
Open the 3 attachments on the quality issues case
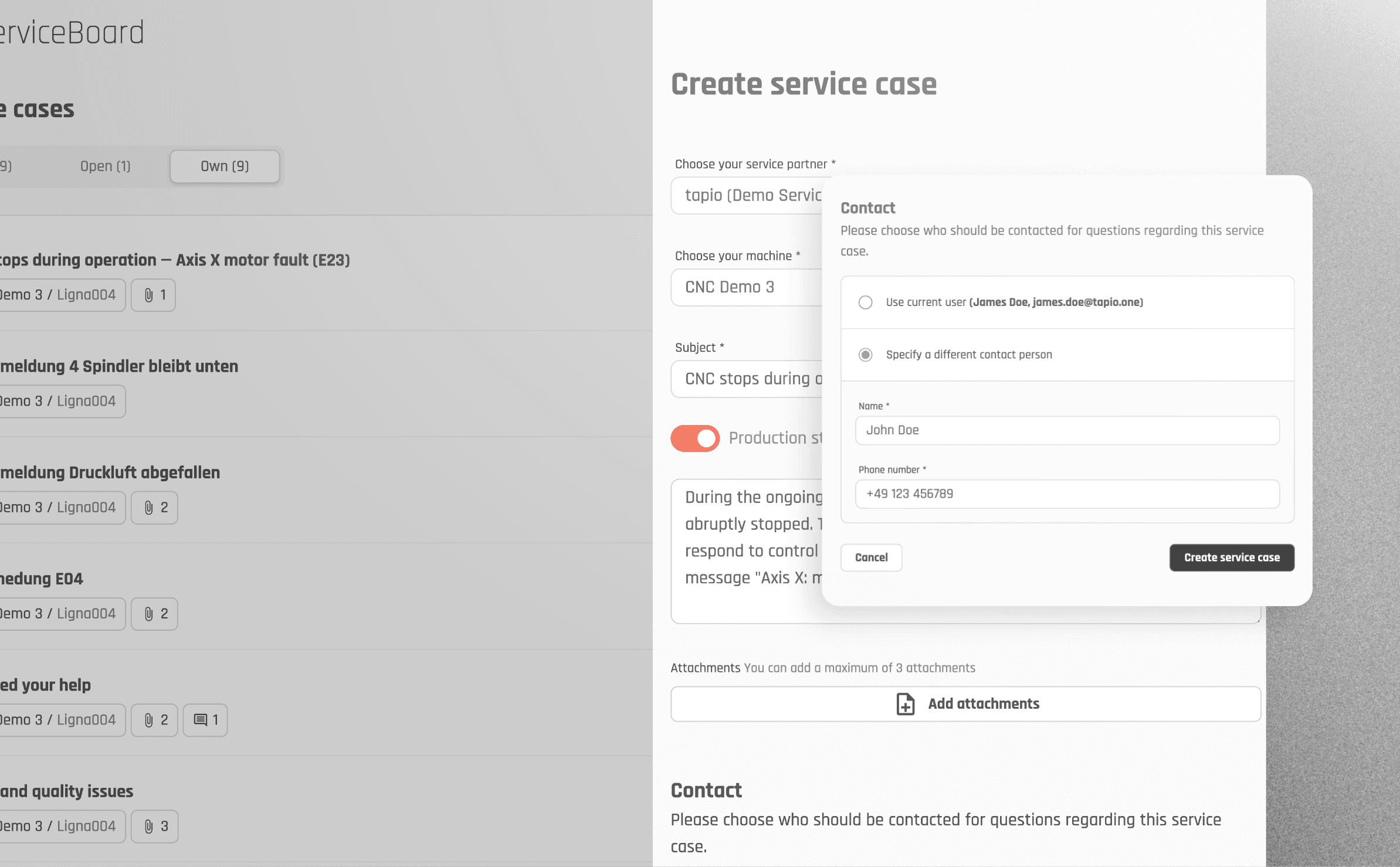tap(154, 826)
